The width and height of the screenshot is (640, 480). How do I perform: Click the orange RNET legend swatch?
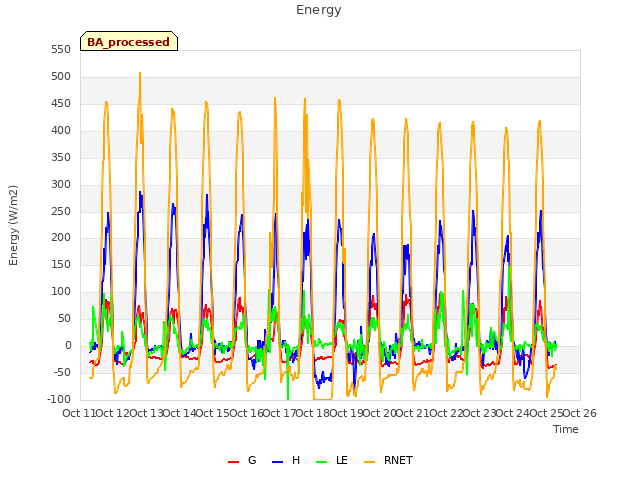coord(369,461)
